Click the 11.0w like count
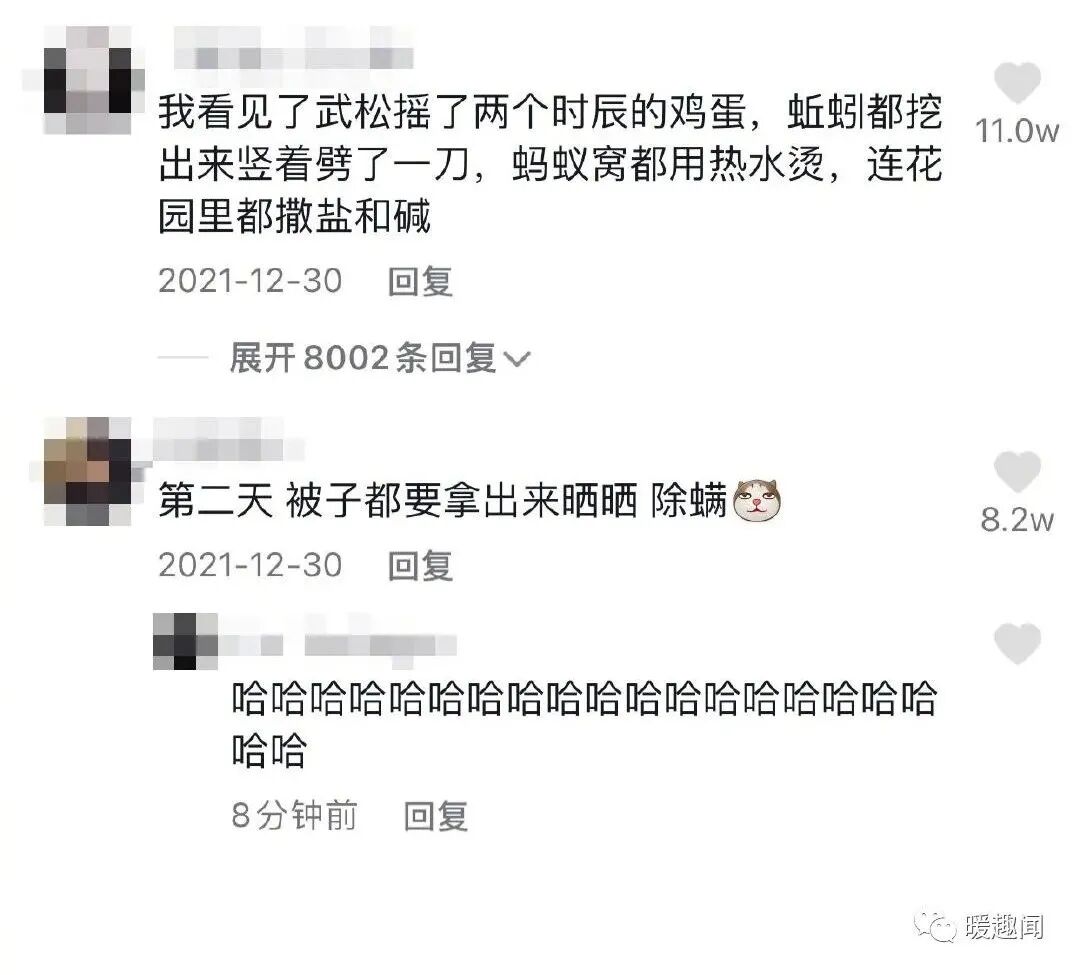This screenshot has width=1080, height=975. (x=1017, y=131)
